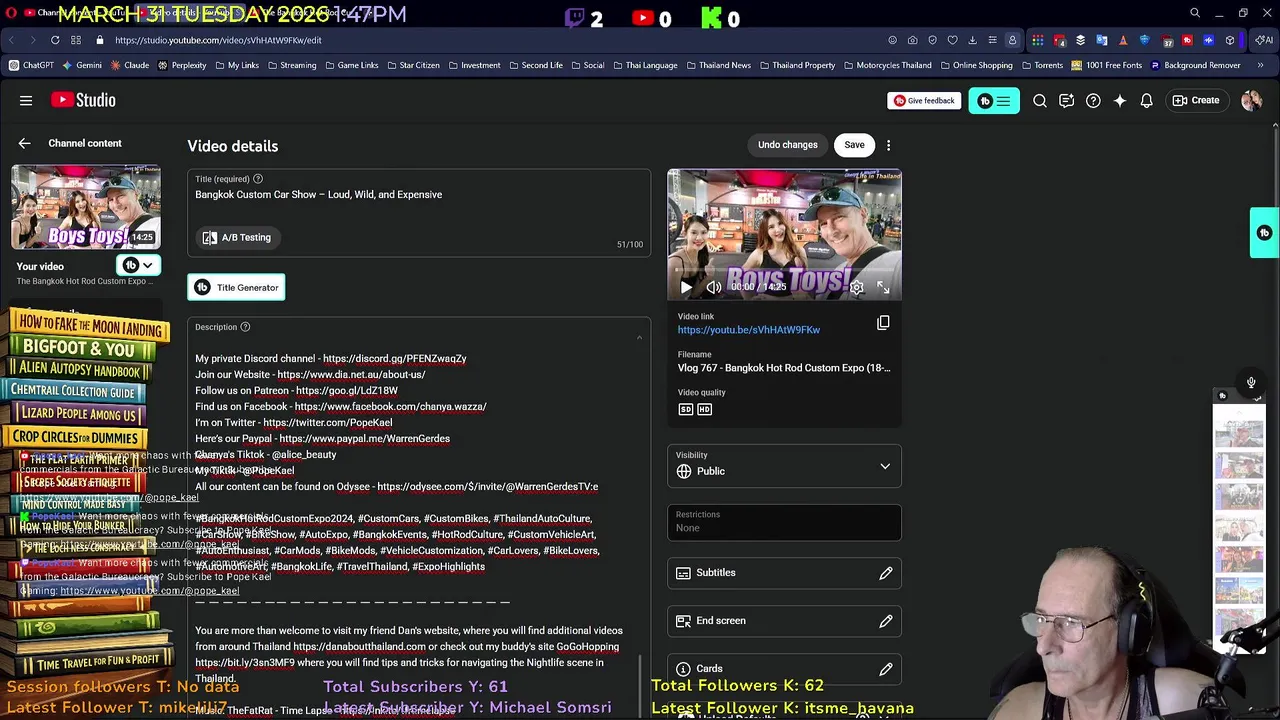Click the YouTube Studio logo
This screenshot has height=720, width=1280.
tap(83, 100)
